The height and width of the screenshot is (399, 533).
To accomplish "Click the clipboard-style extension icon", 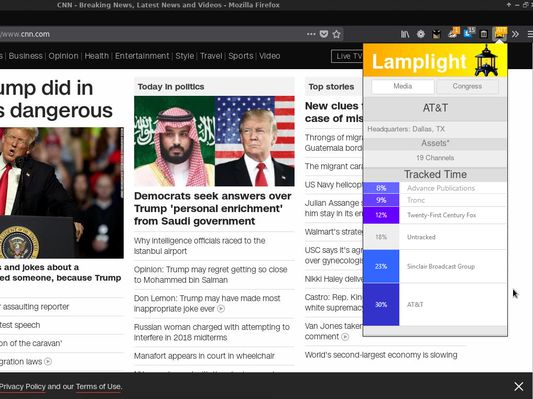I will tap(484, 34).
